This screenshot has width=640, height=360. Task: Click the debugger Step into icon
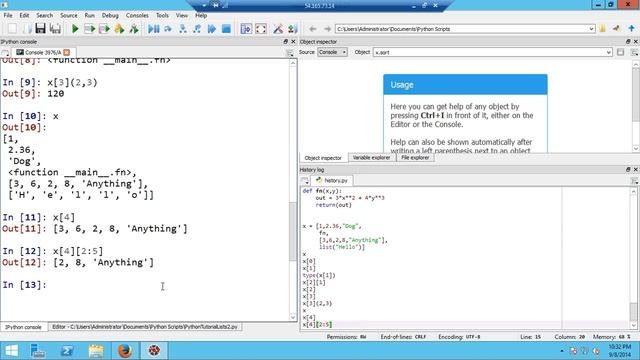(182, 29)
